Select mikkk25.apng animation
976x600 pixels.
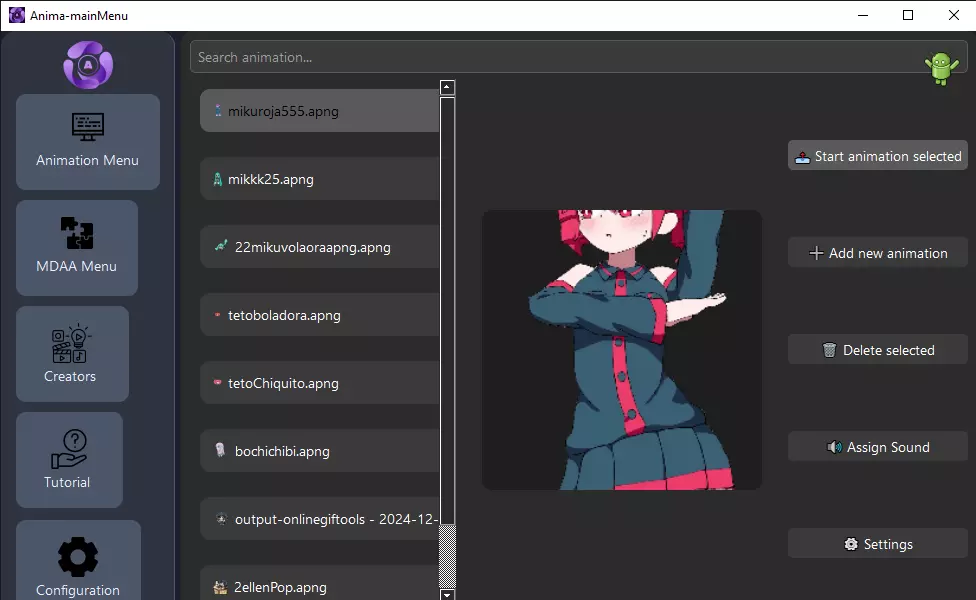click(x=319, y=179)
